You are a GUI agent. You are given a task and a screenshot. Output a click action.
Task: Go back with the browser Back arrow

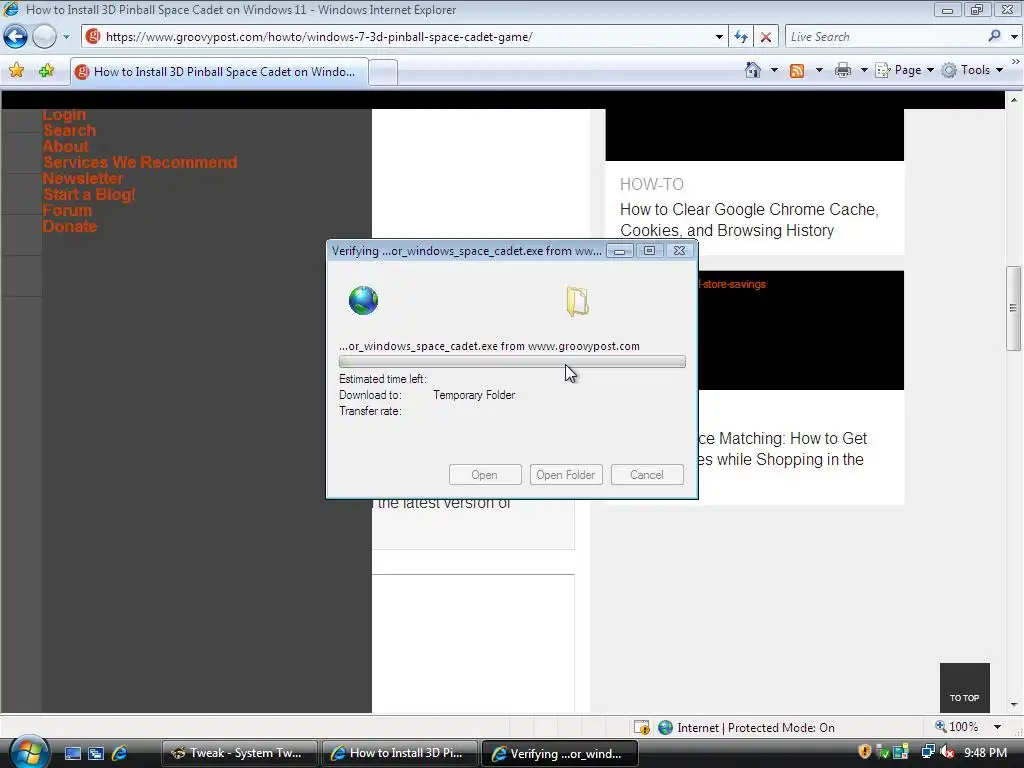(16, 37)
